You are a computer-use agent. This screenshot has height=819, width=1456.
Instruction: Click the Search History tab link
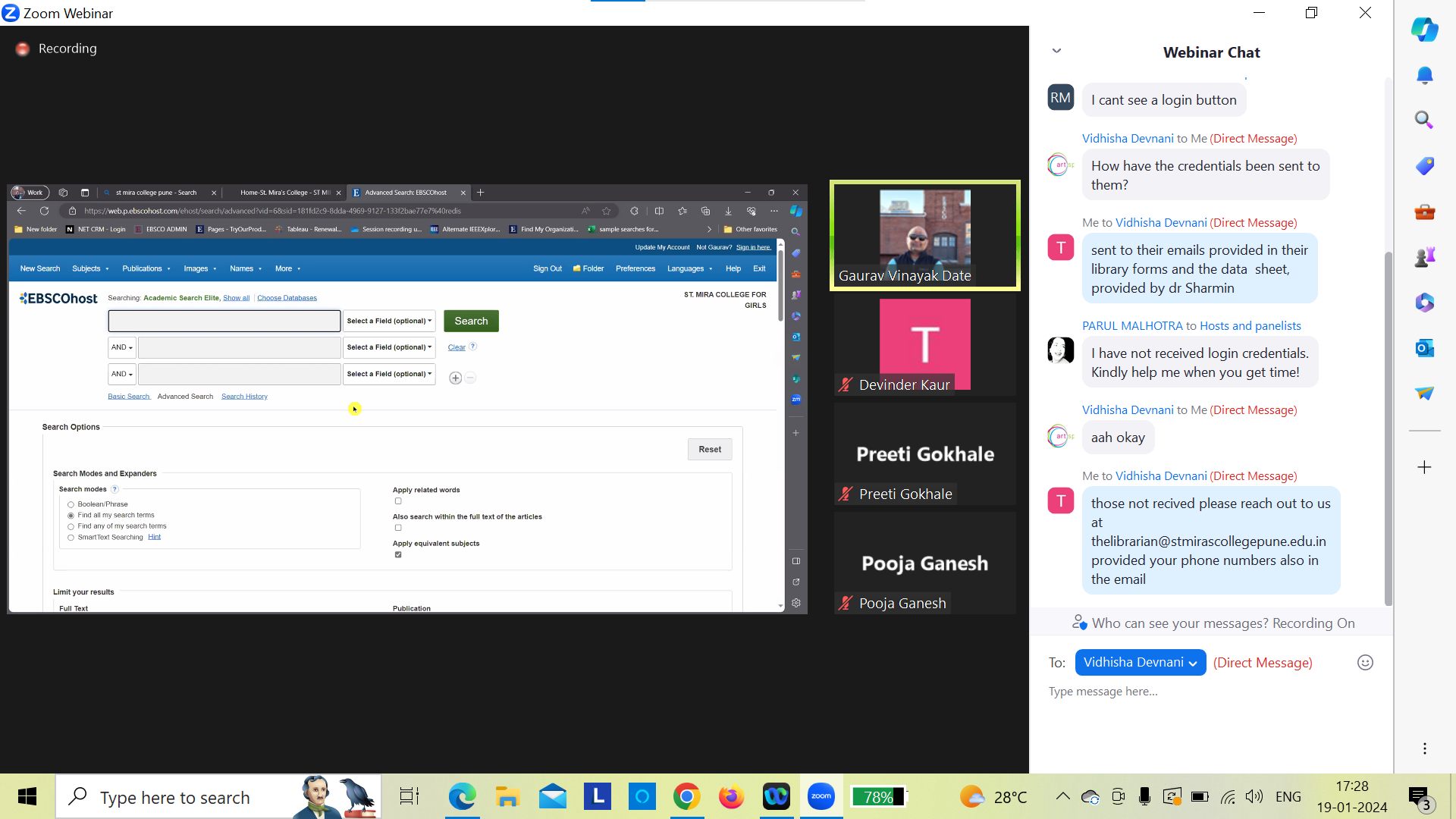pos(245,395)
